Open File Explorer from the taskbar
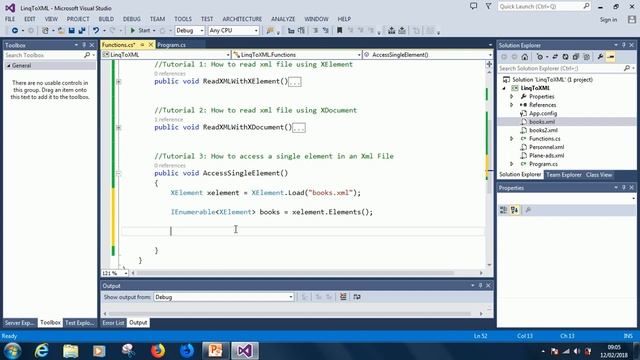The height and width of the screenshot is (360, 640). [70, 351]
